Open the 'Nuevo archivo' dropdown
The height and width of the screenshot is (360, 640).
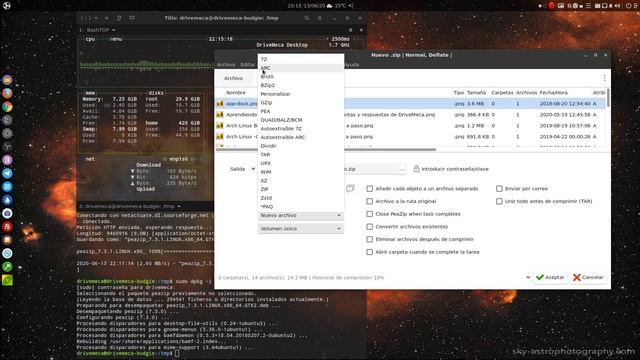click(x=300, y=215)
